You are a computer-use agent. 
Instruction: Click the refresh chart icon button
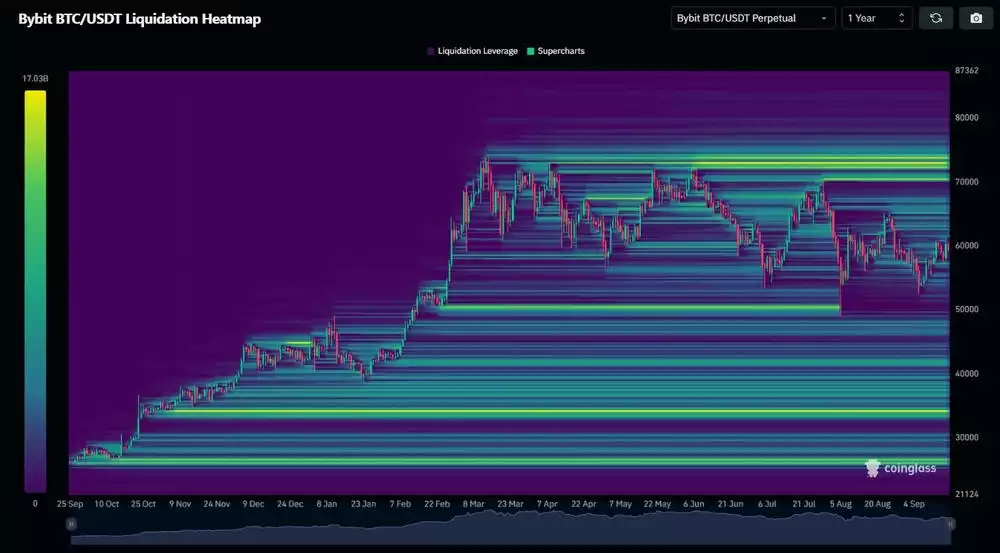pyautogui.click(x=936, y=18)
